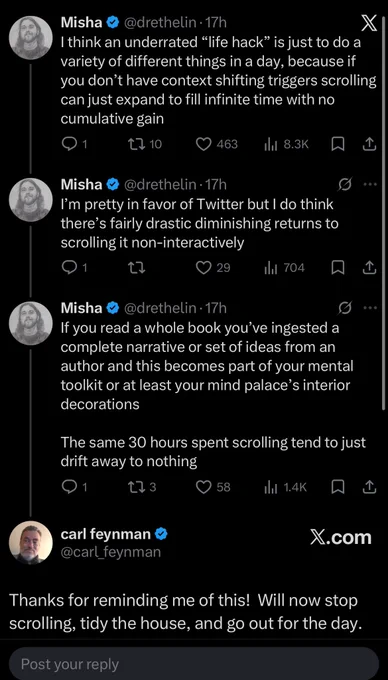Open @drethelin profile handle in first tweet
Viewport: 388px width, 680px height.
tap(160, 23)
